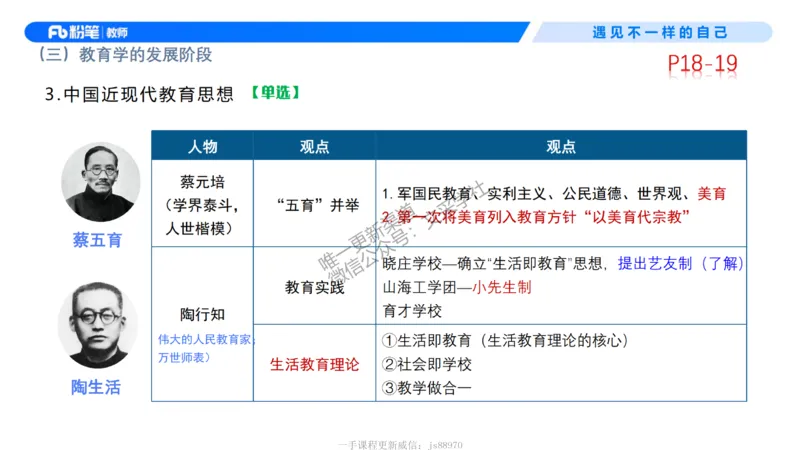Click the red line 第一次将美育列入教育方针
The height and width of the screenshot is (450, 800).
click(x=536, y=217)
